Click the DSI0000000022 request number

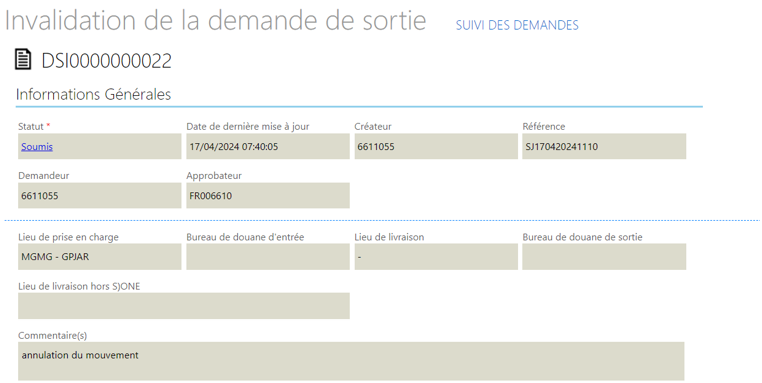click(106, 61)
